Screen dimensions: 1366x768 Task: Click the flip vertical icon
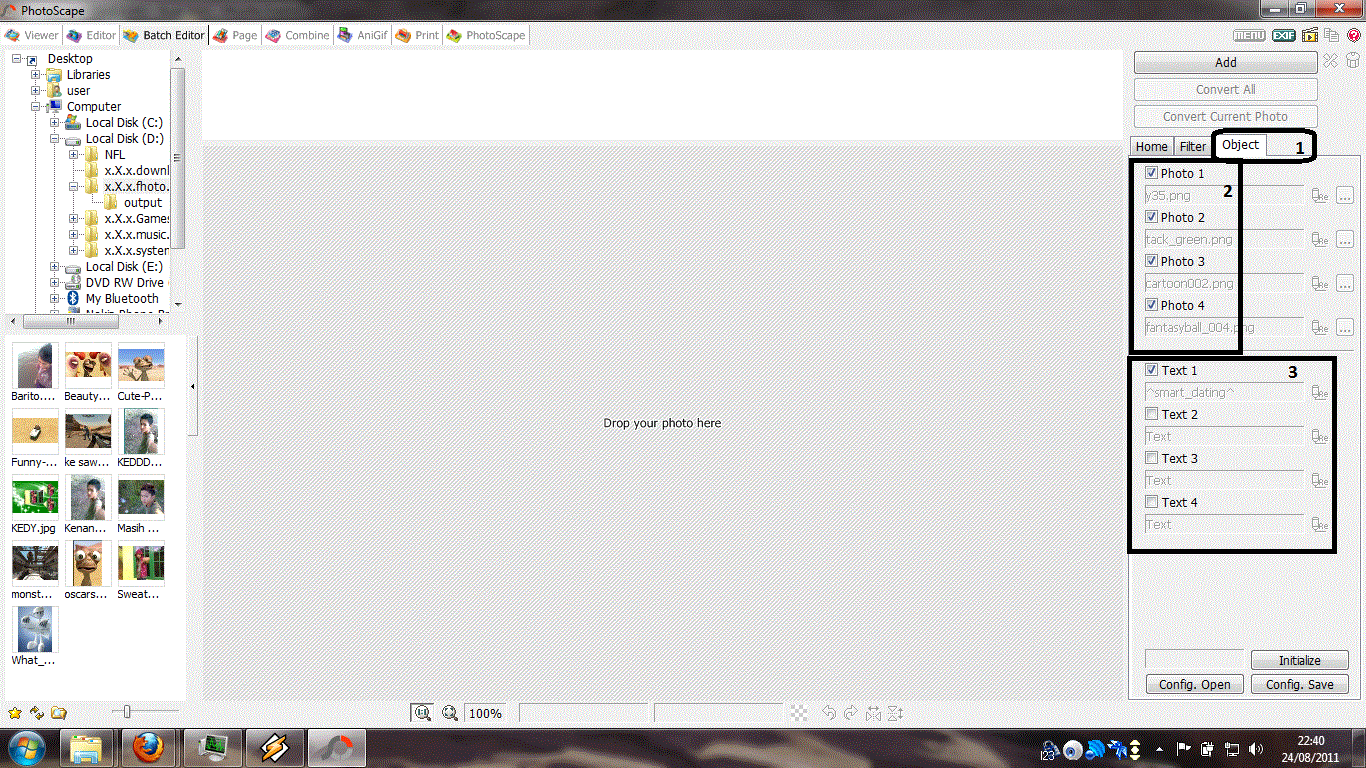point(896,713)
